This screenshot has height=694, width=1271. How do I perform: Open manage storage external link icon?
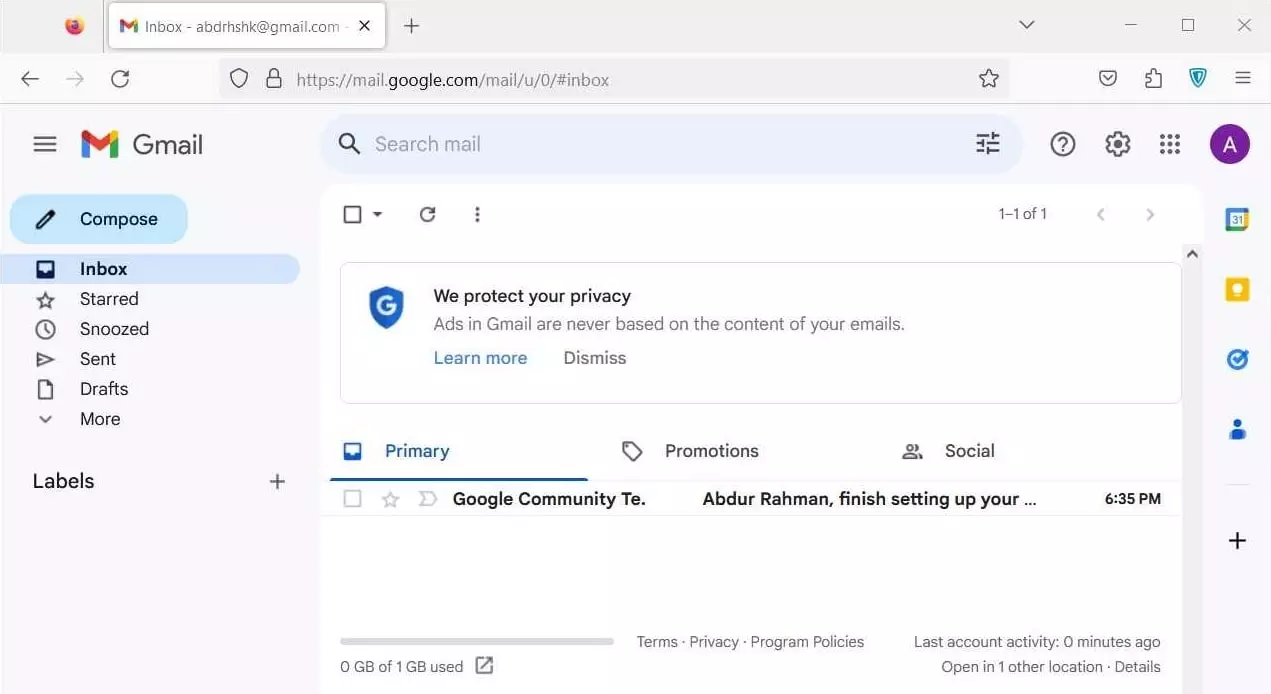484,665
